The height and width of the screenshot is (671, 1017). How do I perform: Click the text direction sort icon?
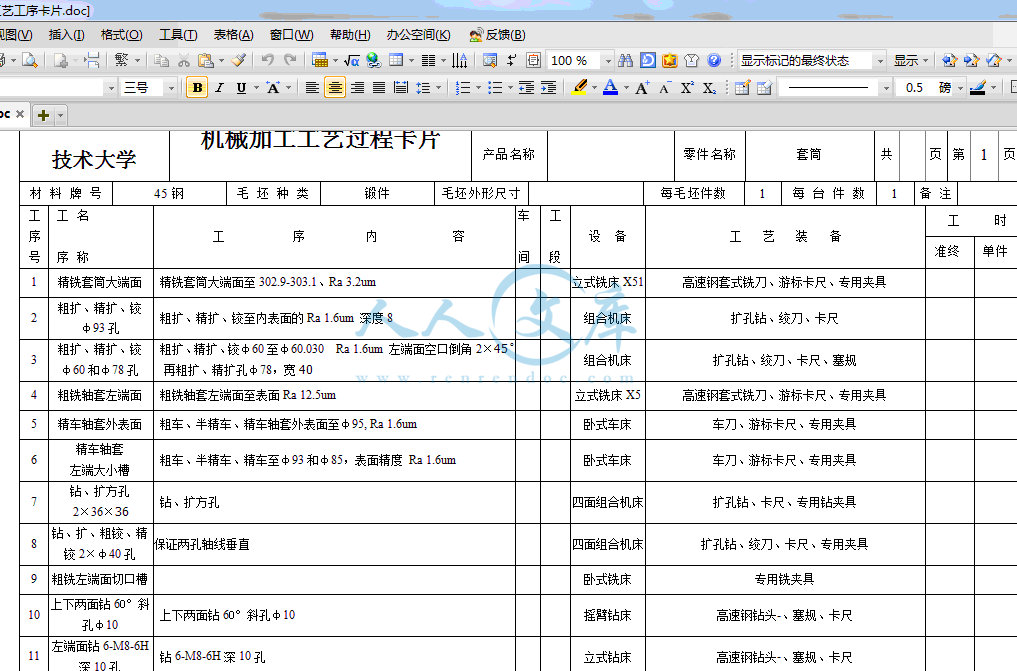[x=459, y=60]
